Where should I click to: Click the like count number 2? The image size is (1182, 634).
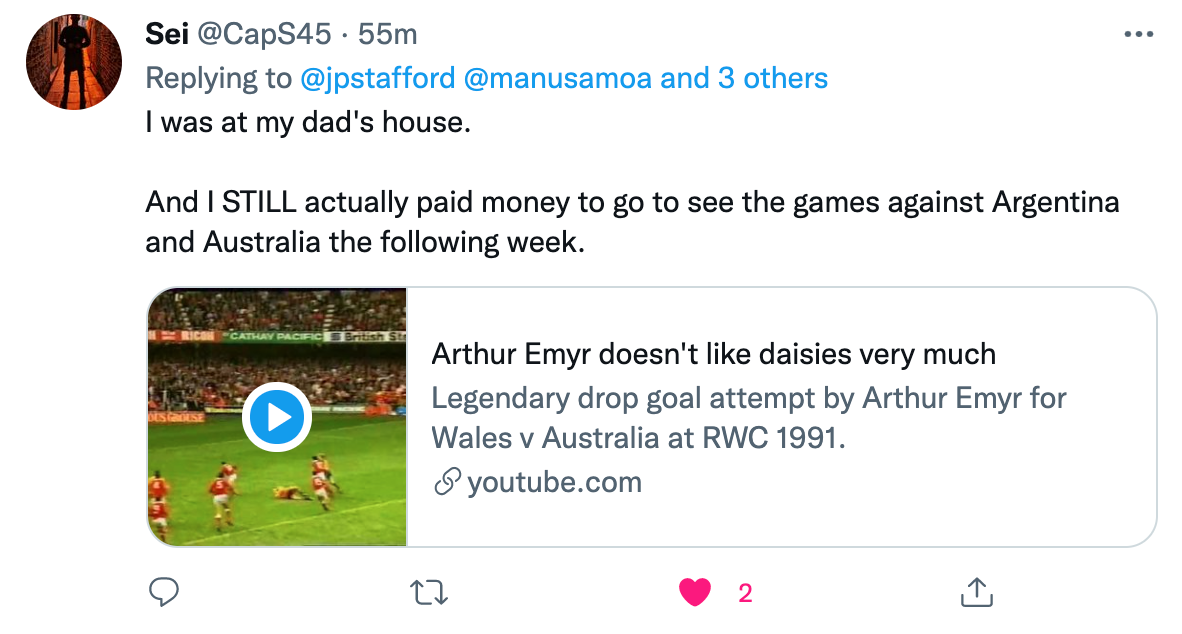745,594
